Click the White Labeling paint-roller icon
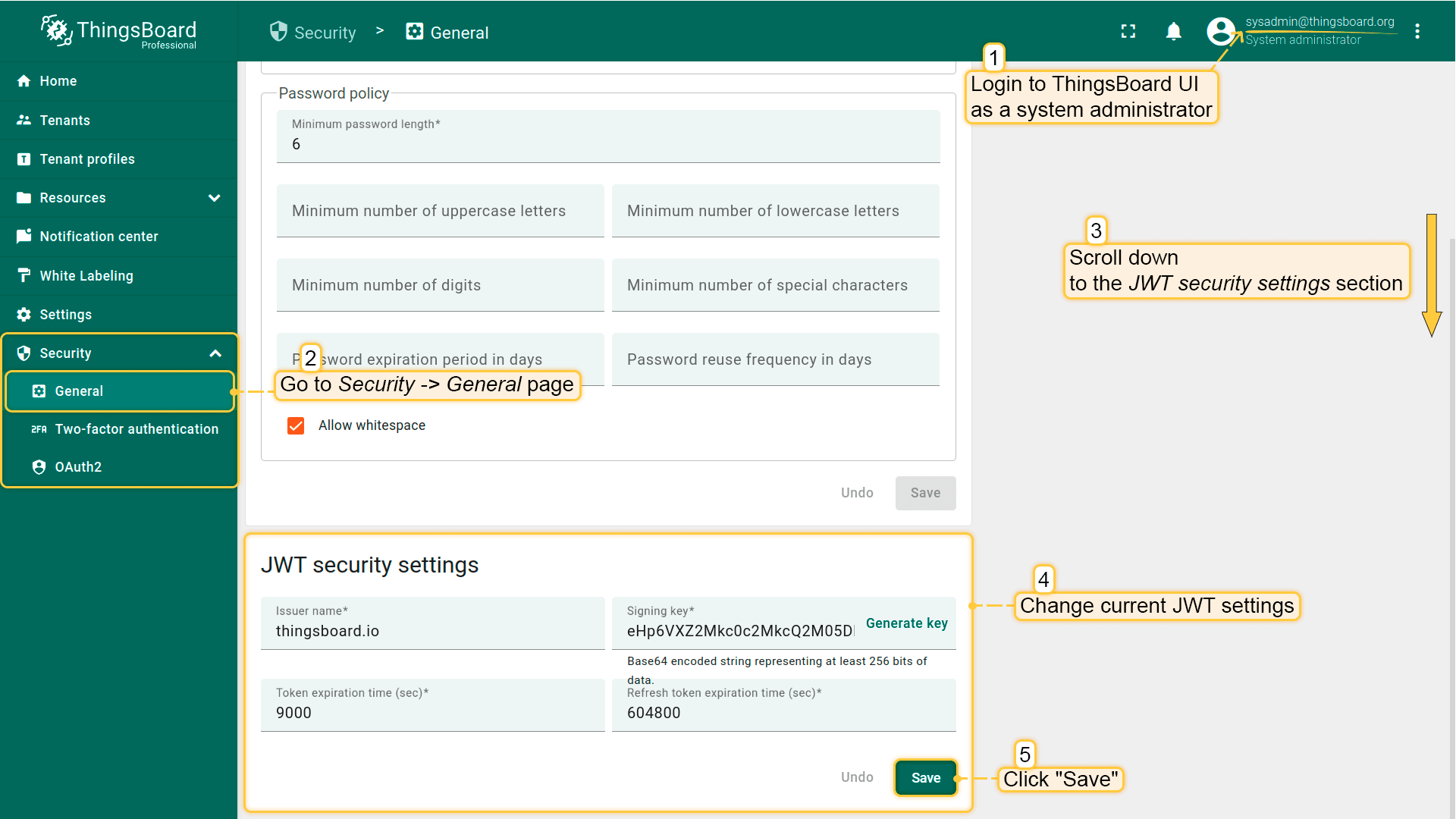 24,275
